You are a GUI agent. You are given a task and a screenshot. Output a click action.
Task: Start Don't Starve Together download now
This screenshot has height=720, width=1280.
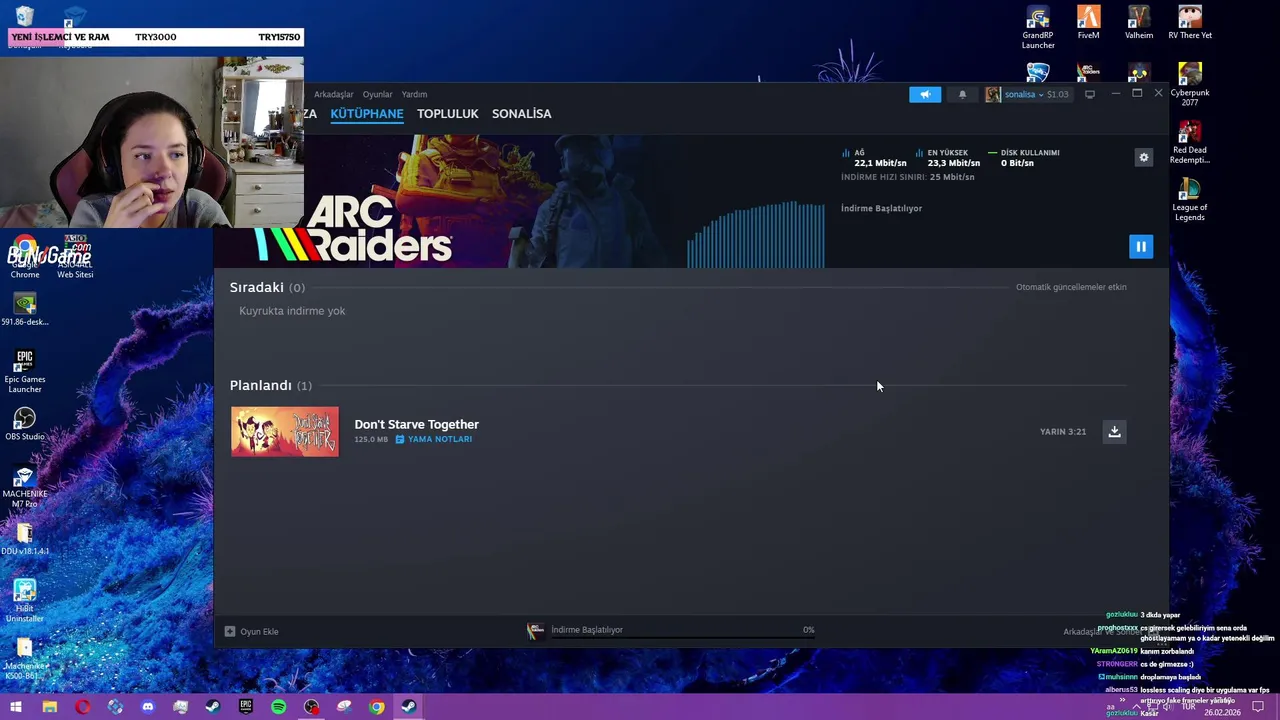[x=1114, y=431]
